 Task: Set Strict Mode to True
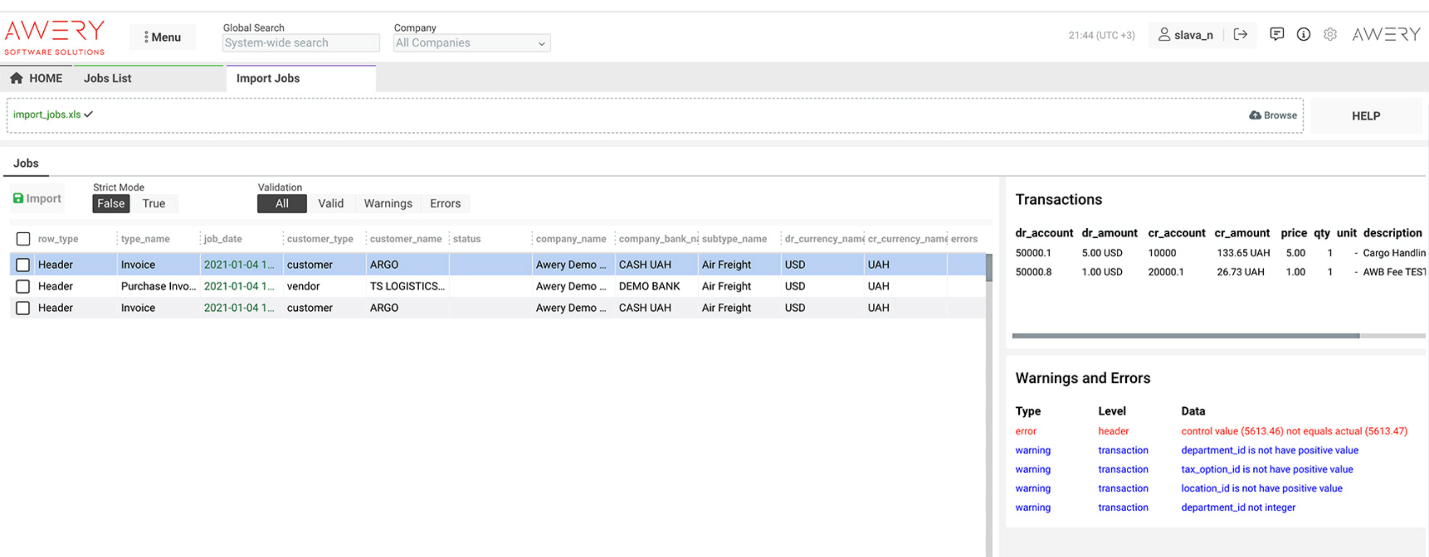coord(154,203)
